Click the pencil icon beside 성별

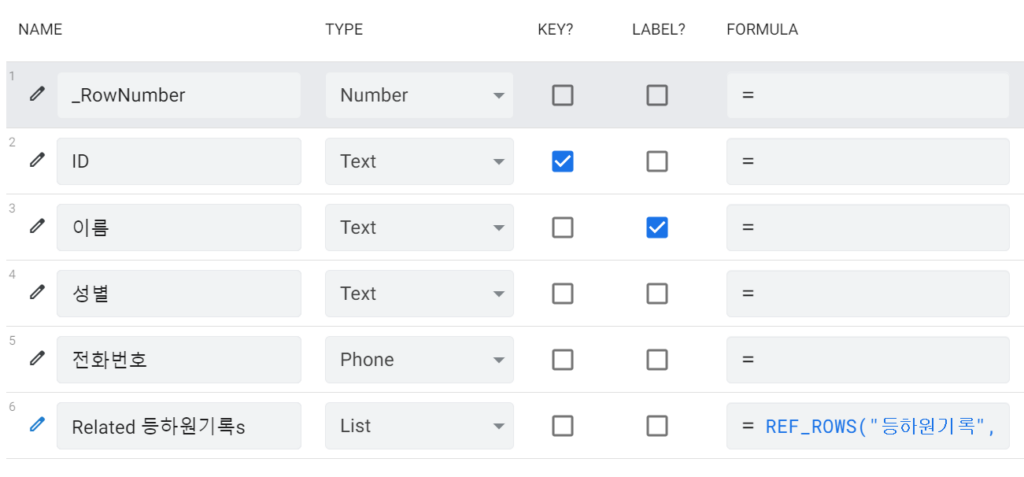(38, 292)
